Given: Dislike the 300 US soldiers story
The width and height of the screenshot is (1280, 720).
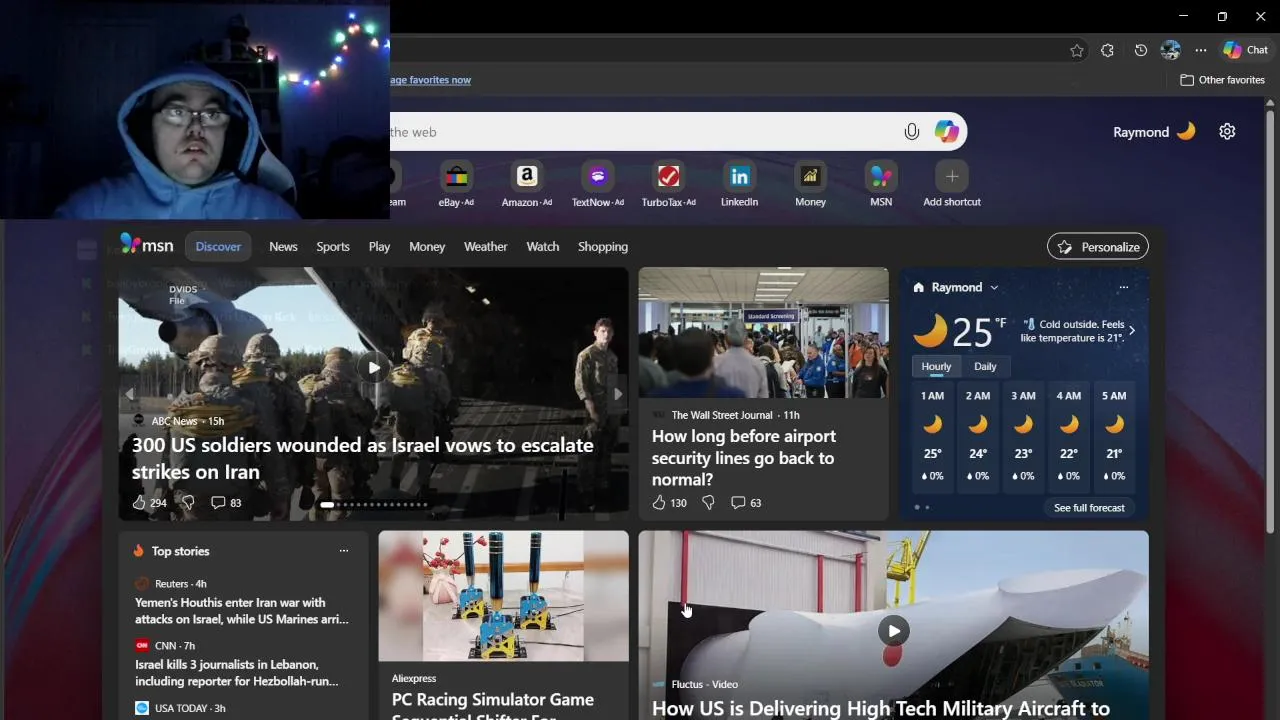Looking at the screenshot, I should [x=188, y=502].
